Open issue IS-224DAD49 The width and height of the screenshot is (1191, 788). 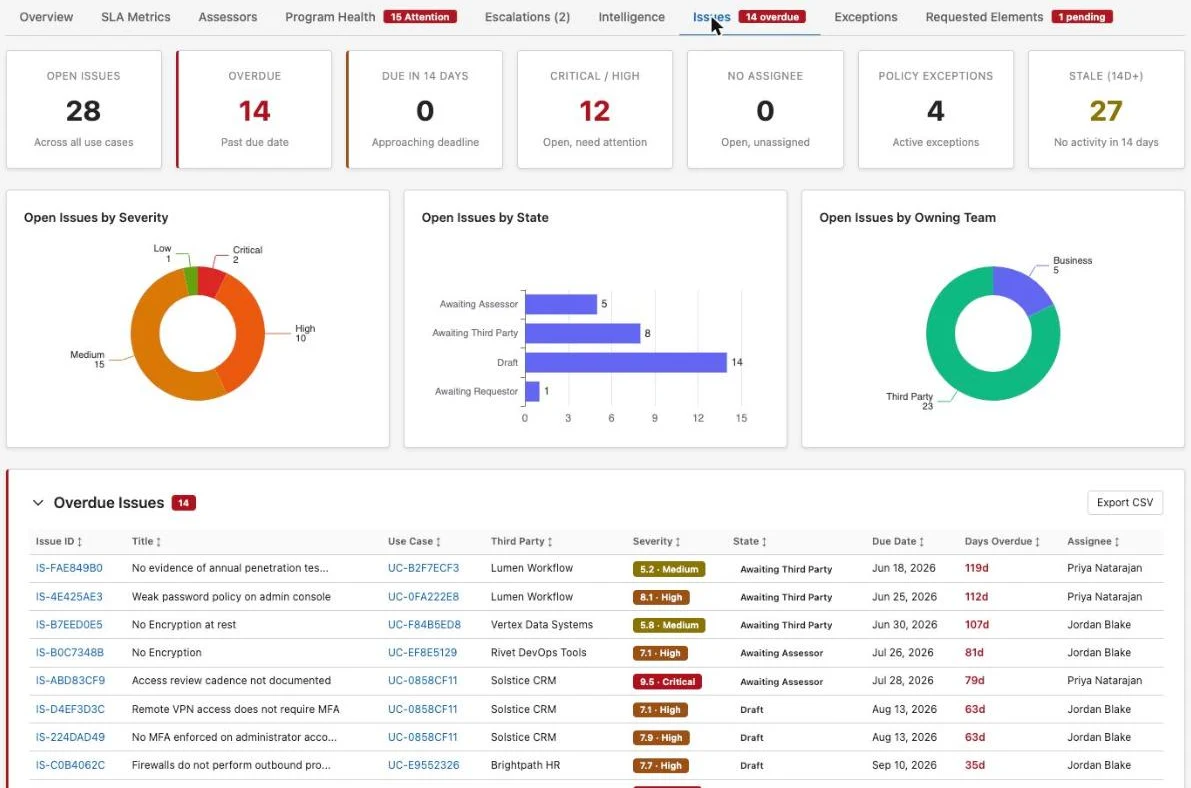pyautogui.click(x=71, y=737)
